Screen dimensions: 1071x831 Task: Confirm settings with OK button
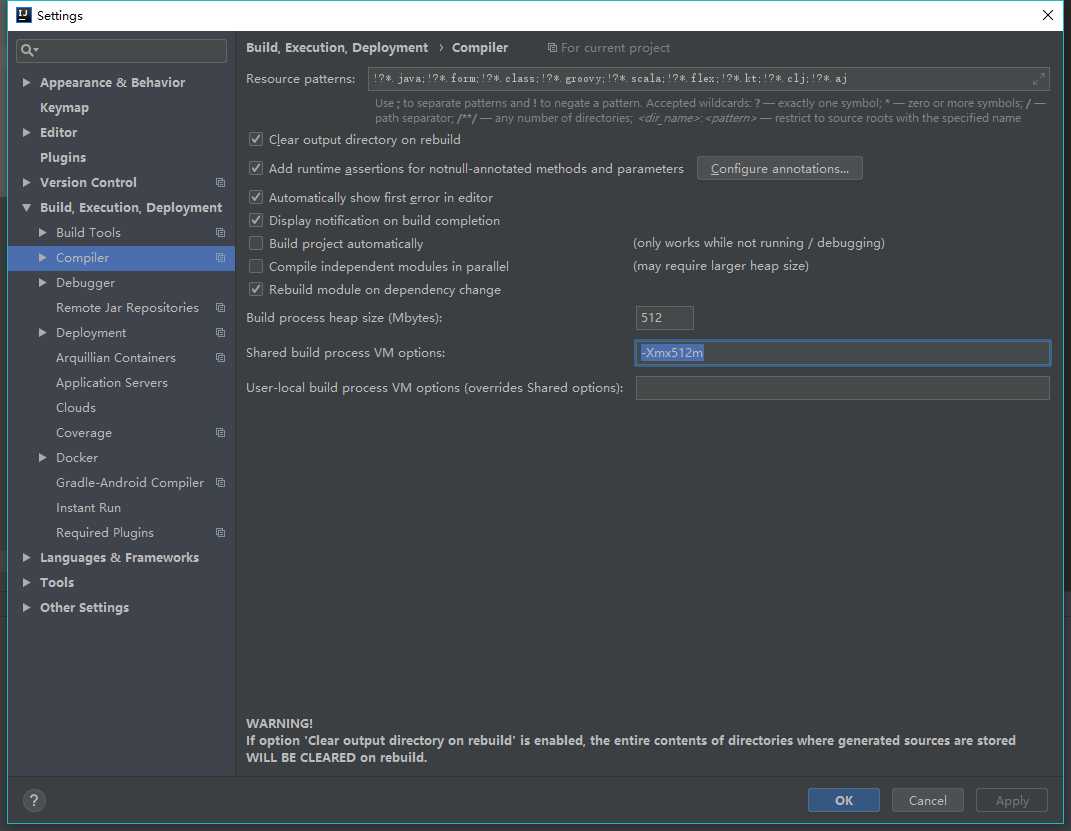[844, 800]
